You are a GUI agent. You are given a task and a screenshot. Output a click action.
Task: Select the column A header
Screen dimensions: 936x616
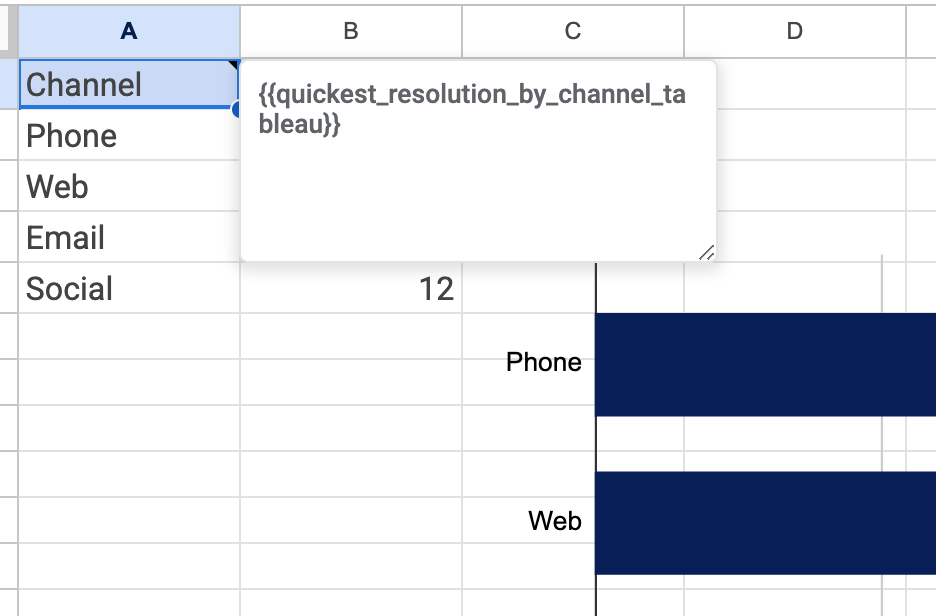point(129,31)
